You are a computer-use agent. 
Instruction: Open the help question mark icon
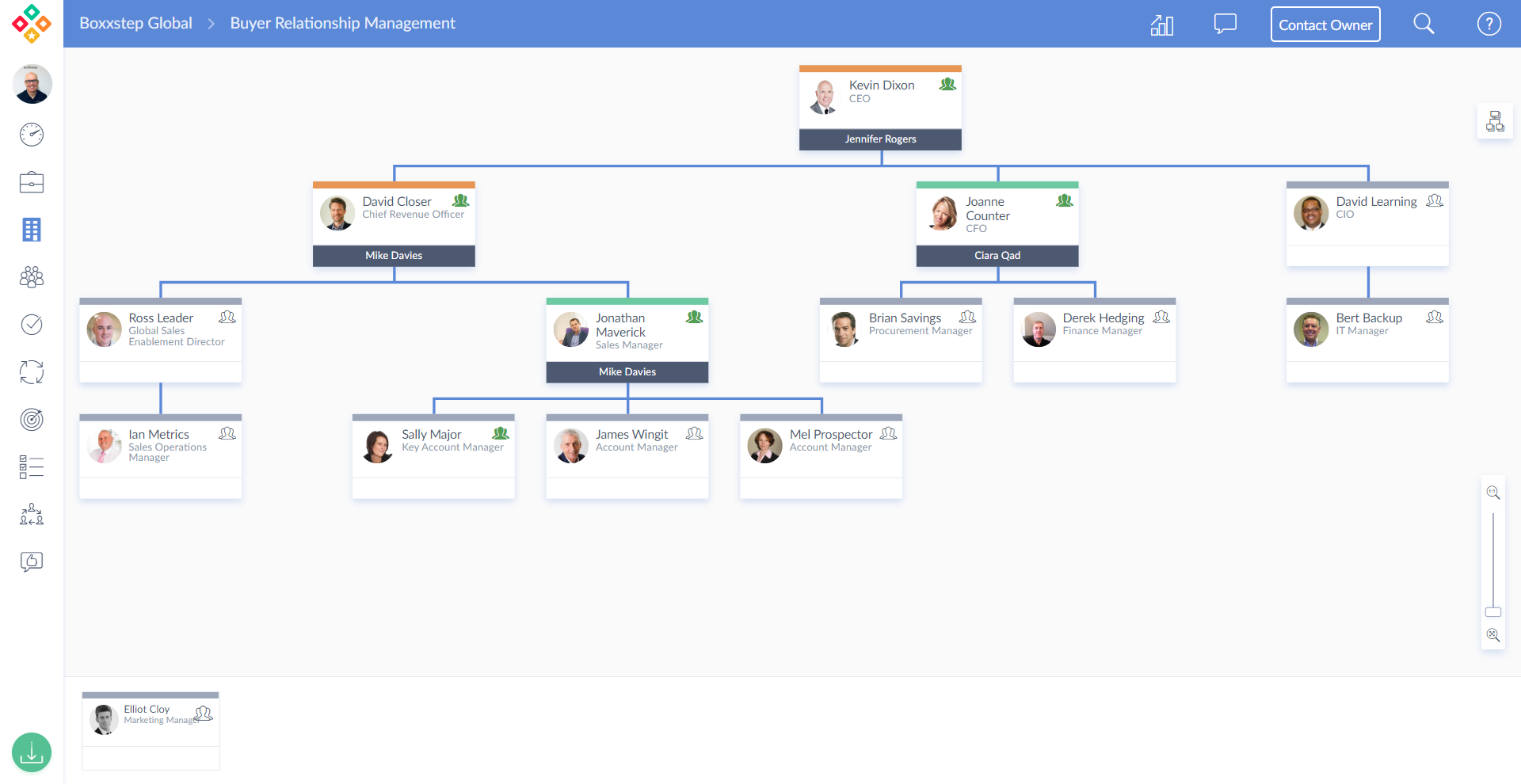[1489, 24]
